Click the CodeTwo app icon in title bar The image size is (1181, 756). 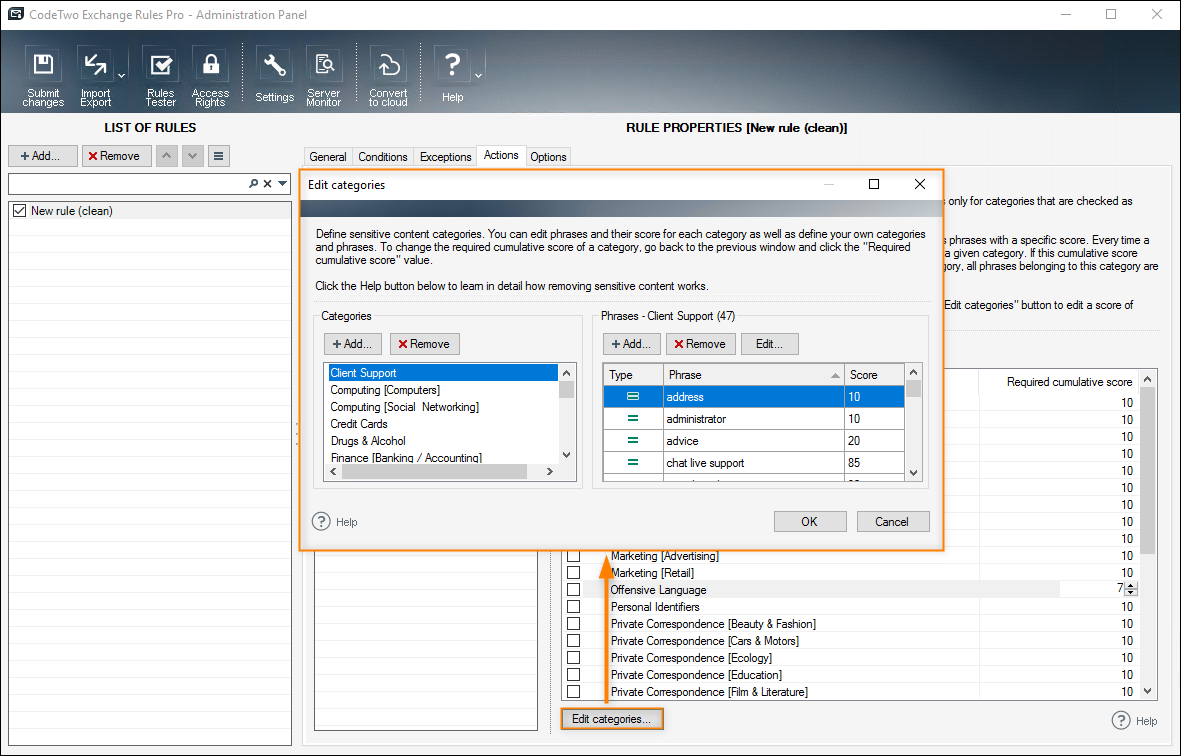click(x=14, y=14)
